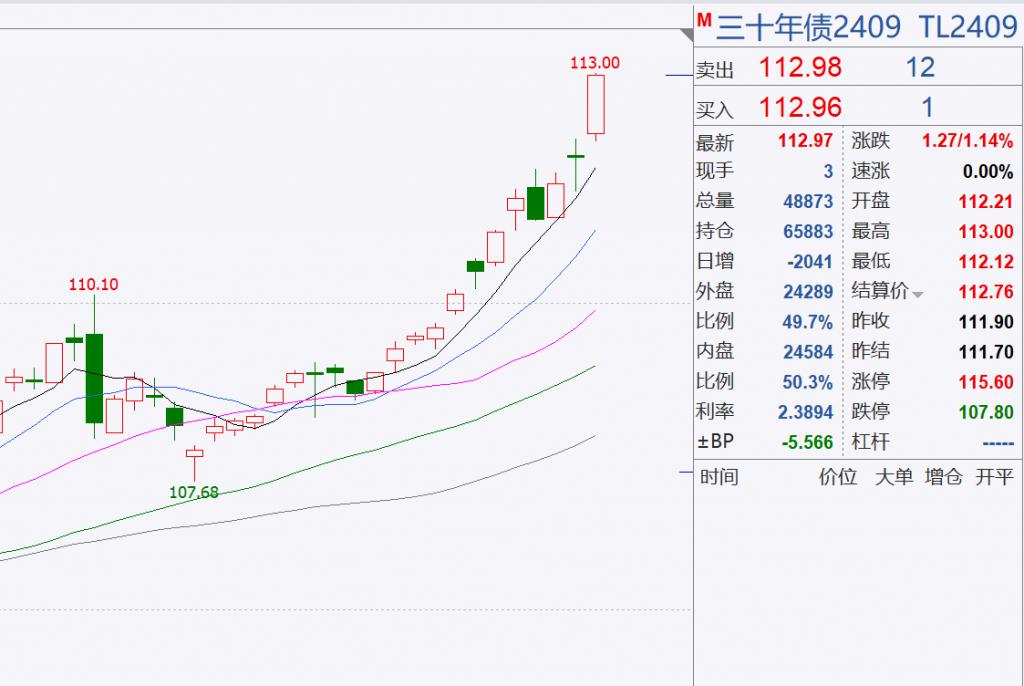Image resolution: width=1024 pixels, height=686 pixels.
Task: Click the 最新 price value 112.97
Action: [x=805, y=140]
